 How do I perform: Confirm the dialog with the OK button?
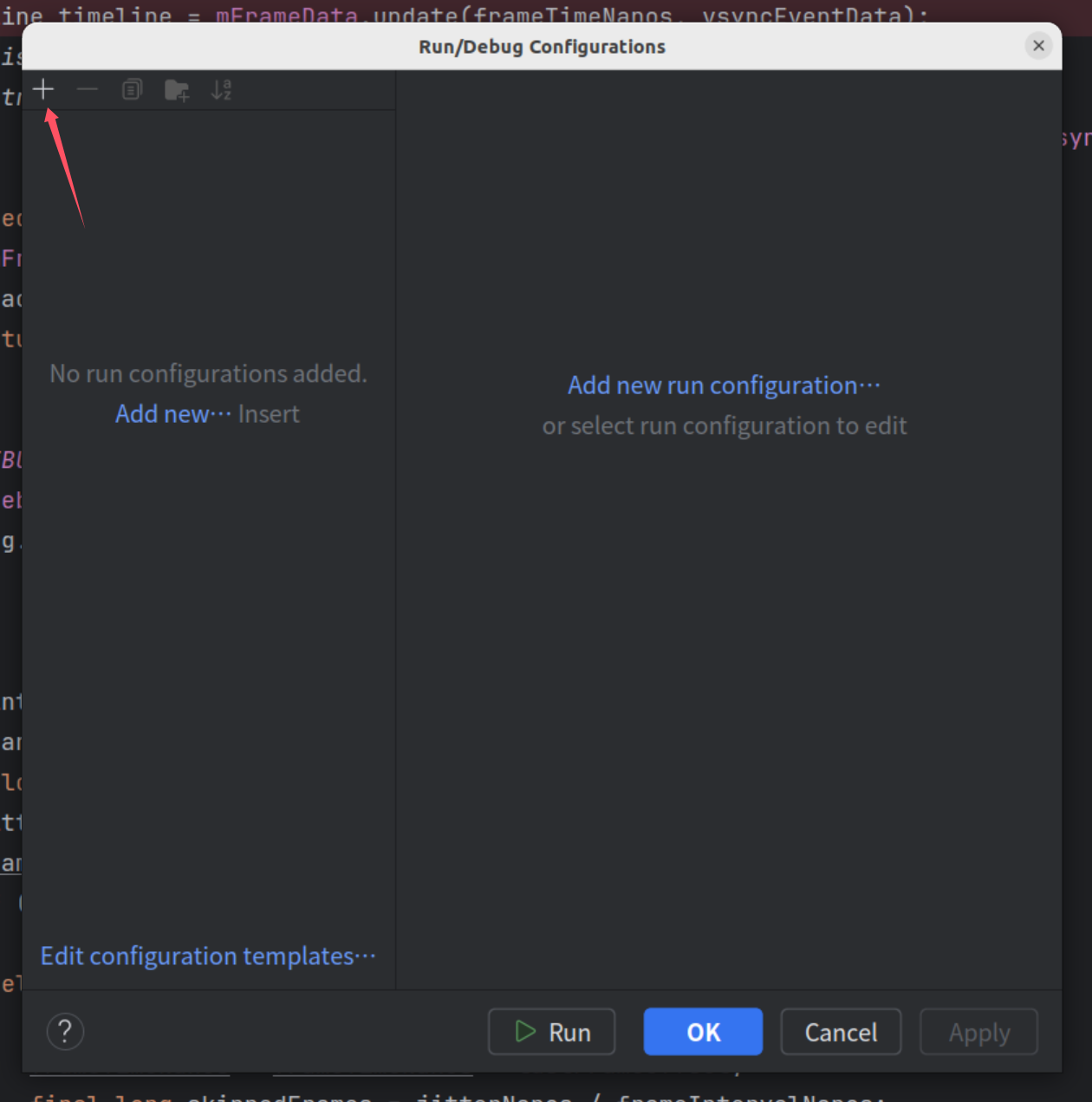(x=703, y=1032)
